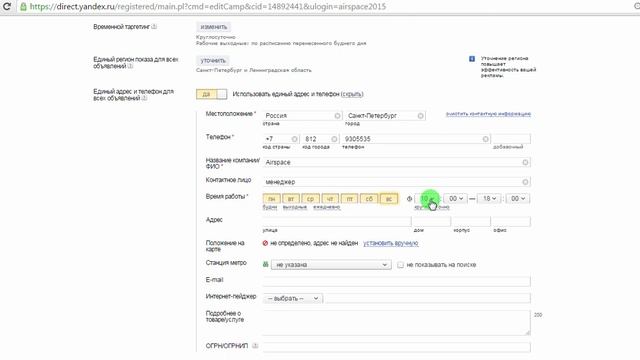Viewport: 640px width, 360px height.
Task: Click установить вручную map link
Action: click(391, 243)
